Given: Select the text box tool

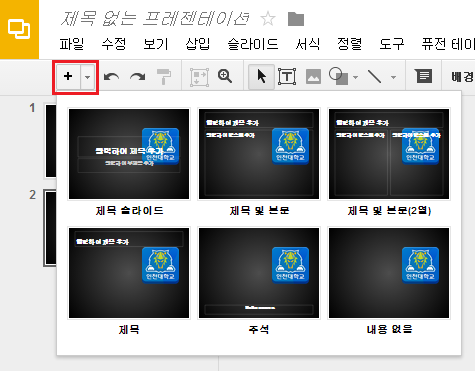Looking at the screenshot, I should tap(287, 77).
